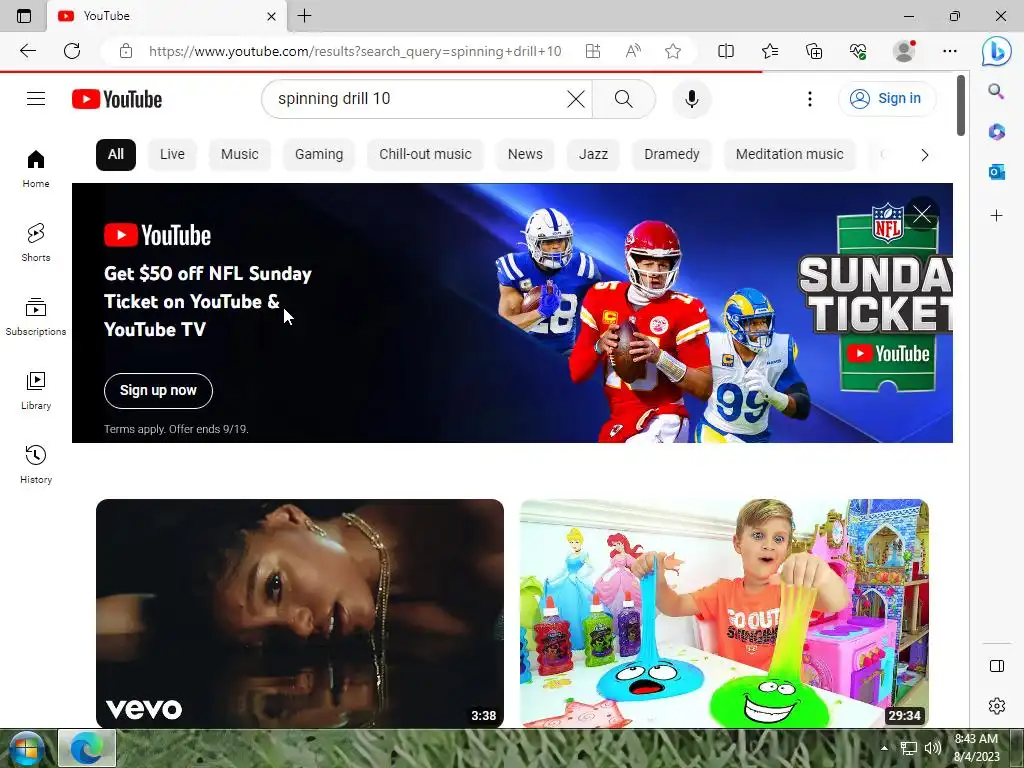Select the Live filter chip

click(172, 155)
